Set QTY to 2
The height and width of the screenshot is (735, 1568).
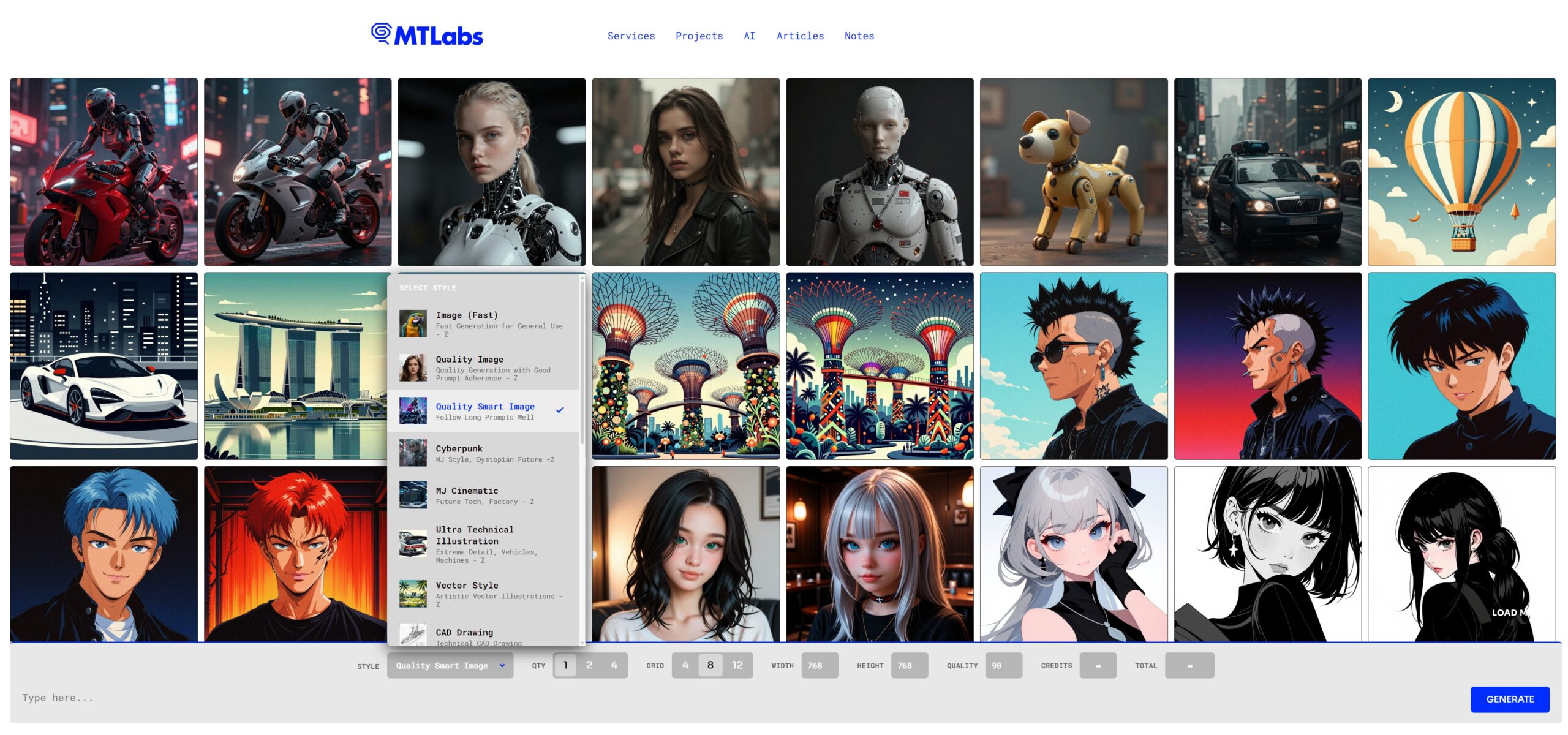point(589,665)
